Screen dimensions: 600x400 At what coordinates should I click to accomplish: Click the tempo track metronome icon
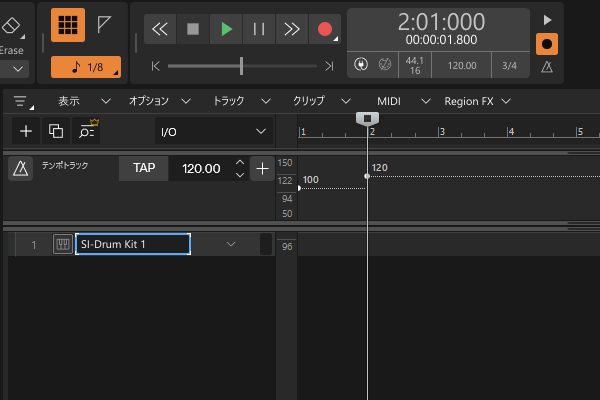point(20,169)
